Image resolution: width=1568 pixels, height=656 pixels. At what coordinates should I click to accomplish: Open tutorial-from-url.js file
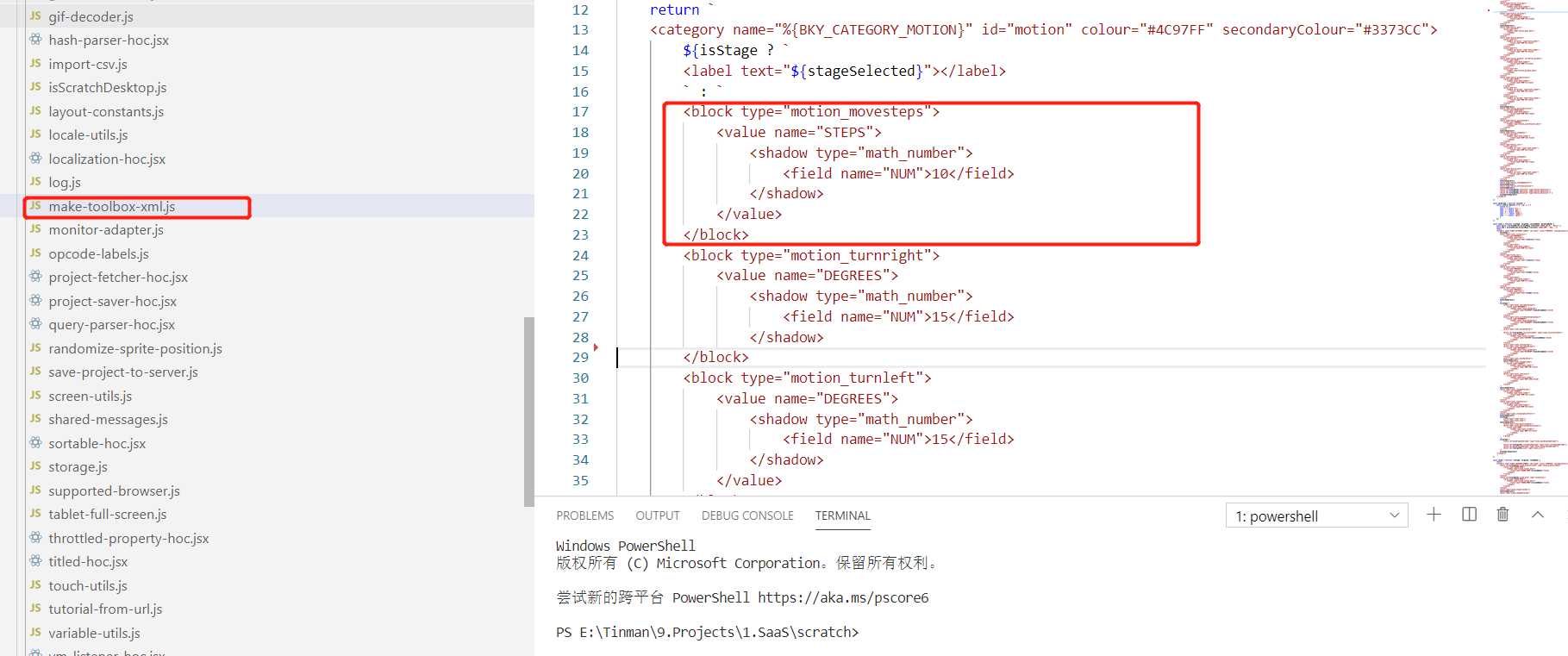click(105, 609)
